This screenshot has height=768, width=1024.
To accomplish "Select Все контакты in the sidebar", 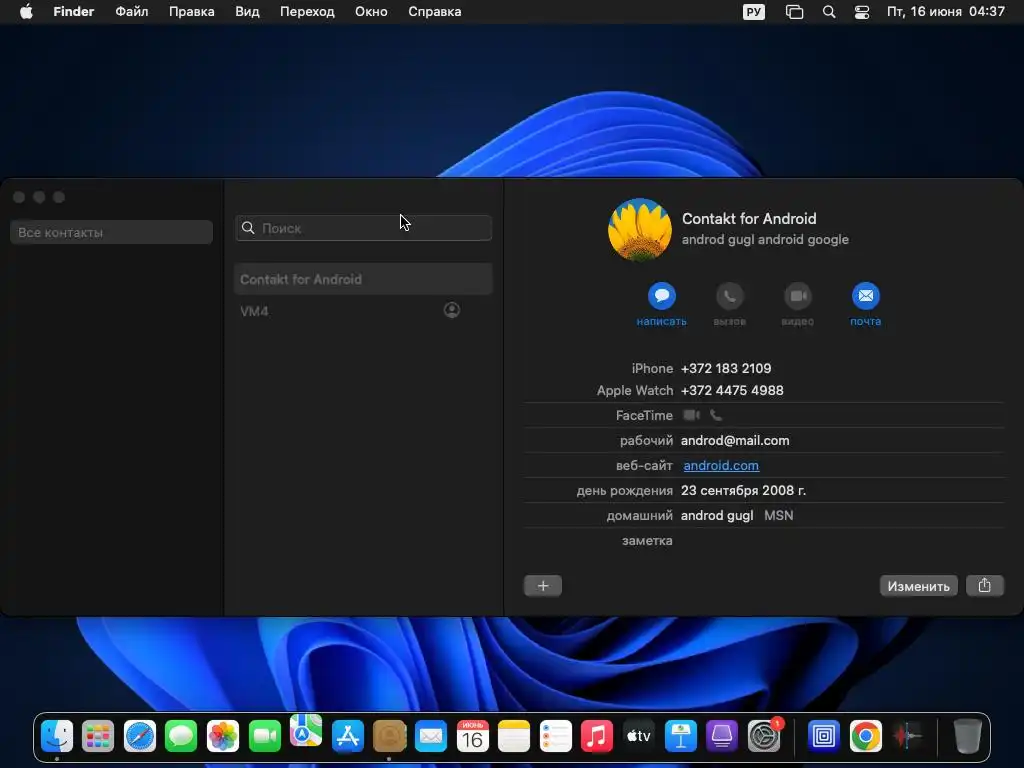I will (x=112, y=232).
